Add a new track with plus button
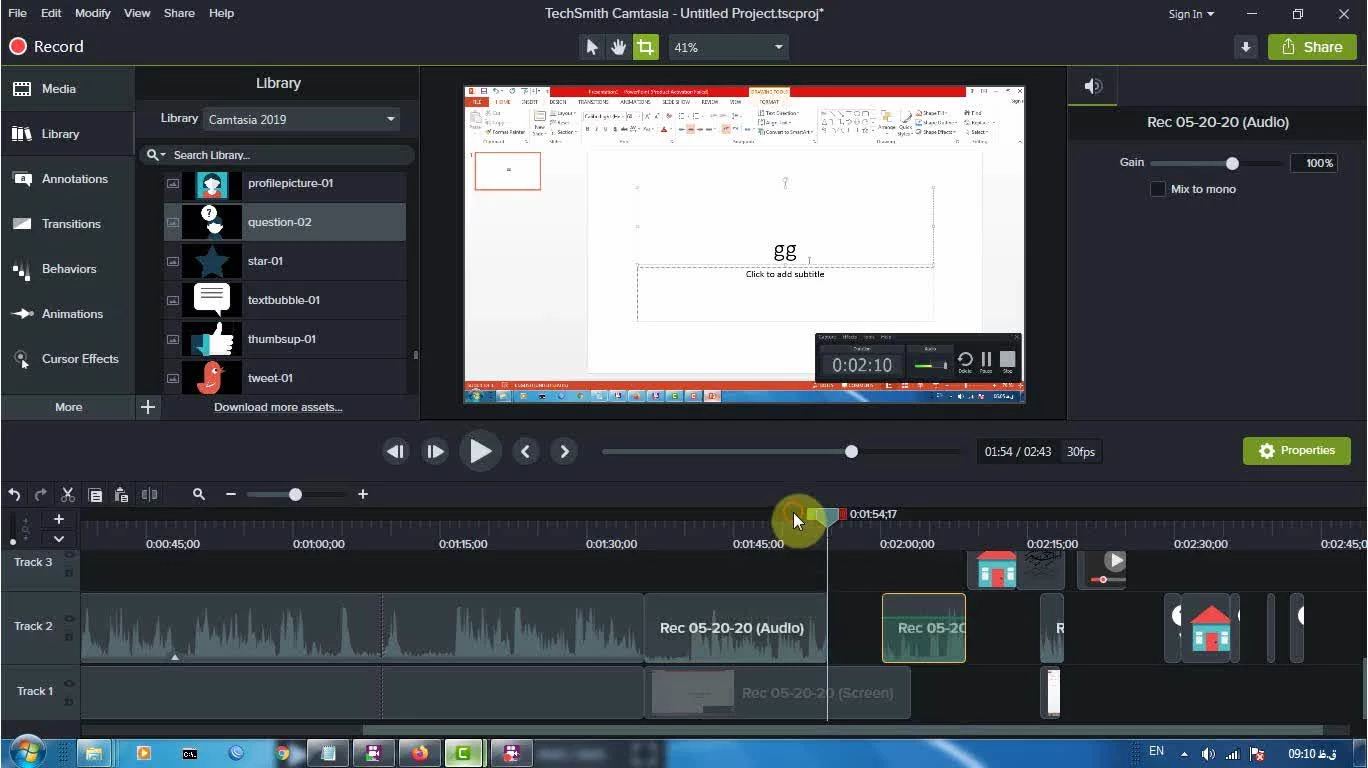 coord(59,519)
